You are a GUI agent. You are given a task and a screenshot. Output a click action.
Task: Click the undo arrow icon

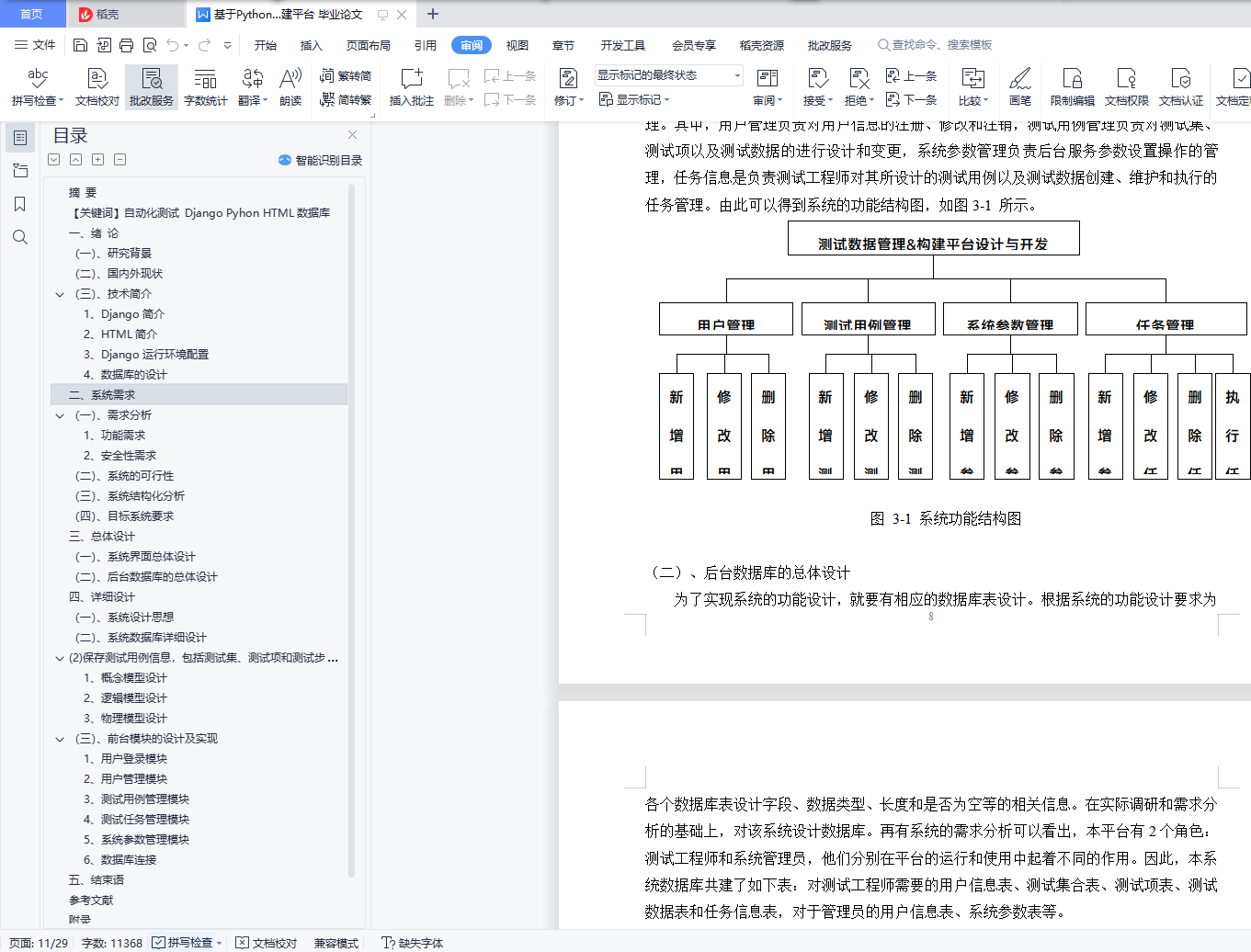pos(172,45)
